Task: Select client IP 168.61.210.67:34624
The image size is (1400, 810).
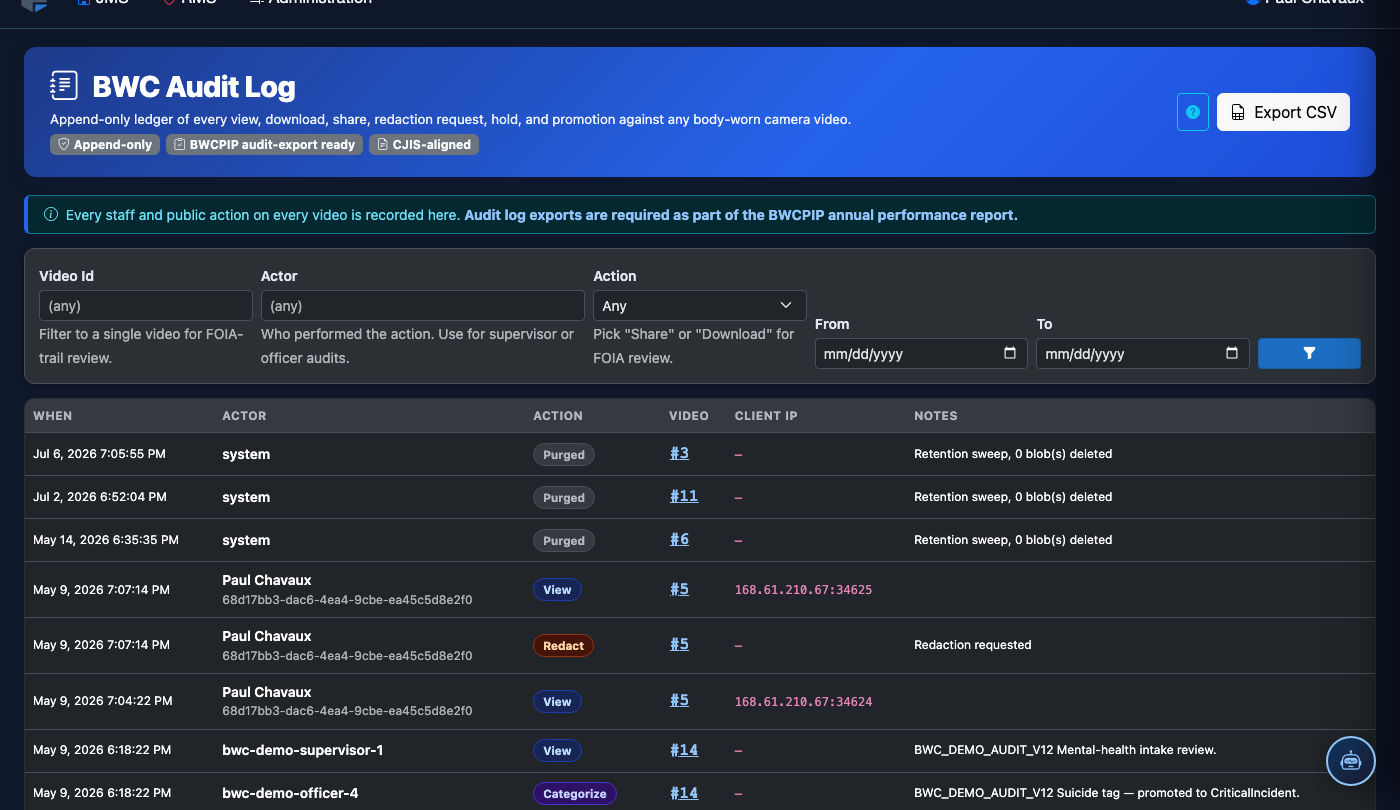Action: pos(803,702)
